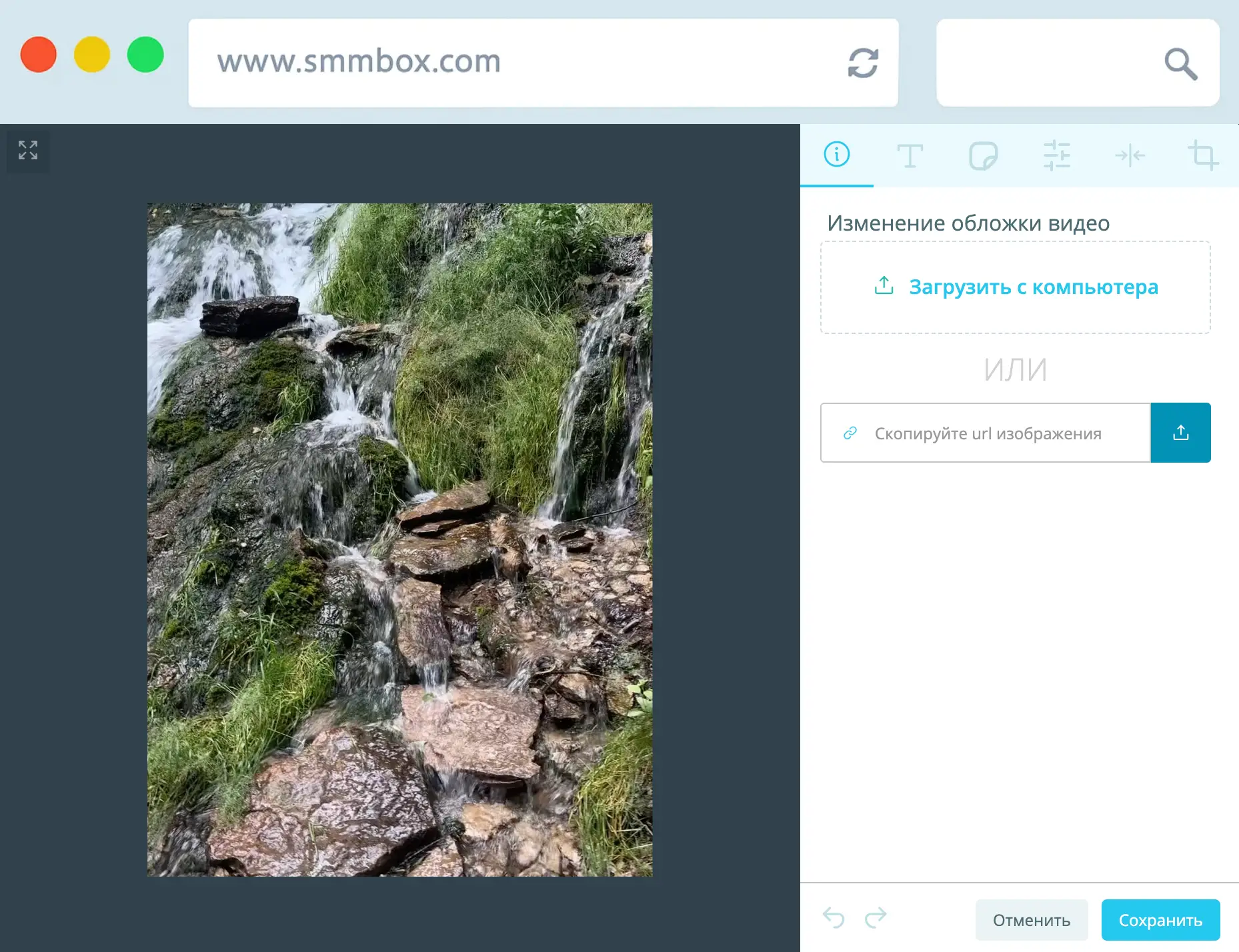Select the Text tool in the editor toolbar
Screen dimensions: 1239x952
(x=910, y=155)
